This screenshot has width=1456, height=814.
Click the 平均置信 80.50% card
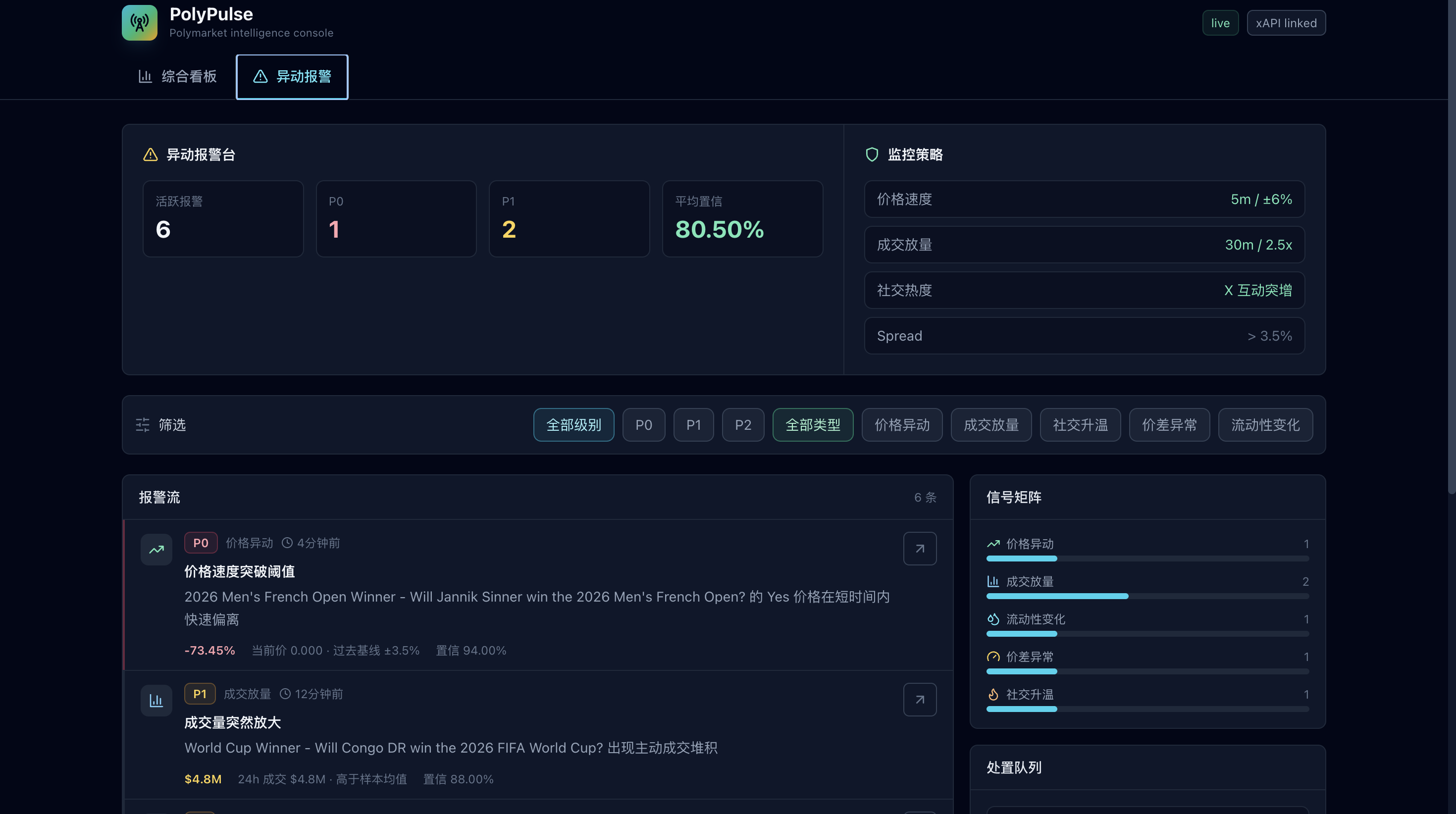(x=743, y=219)
